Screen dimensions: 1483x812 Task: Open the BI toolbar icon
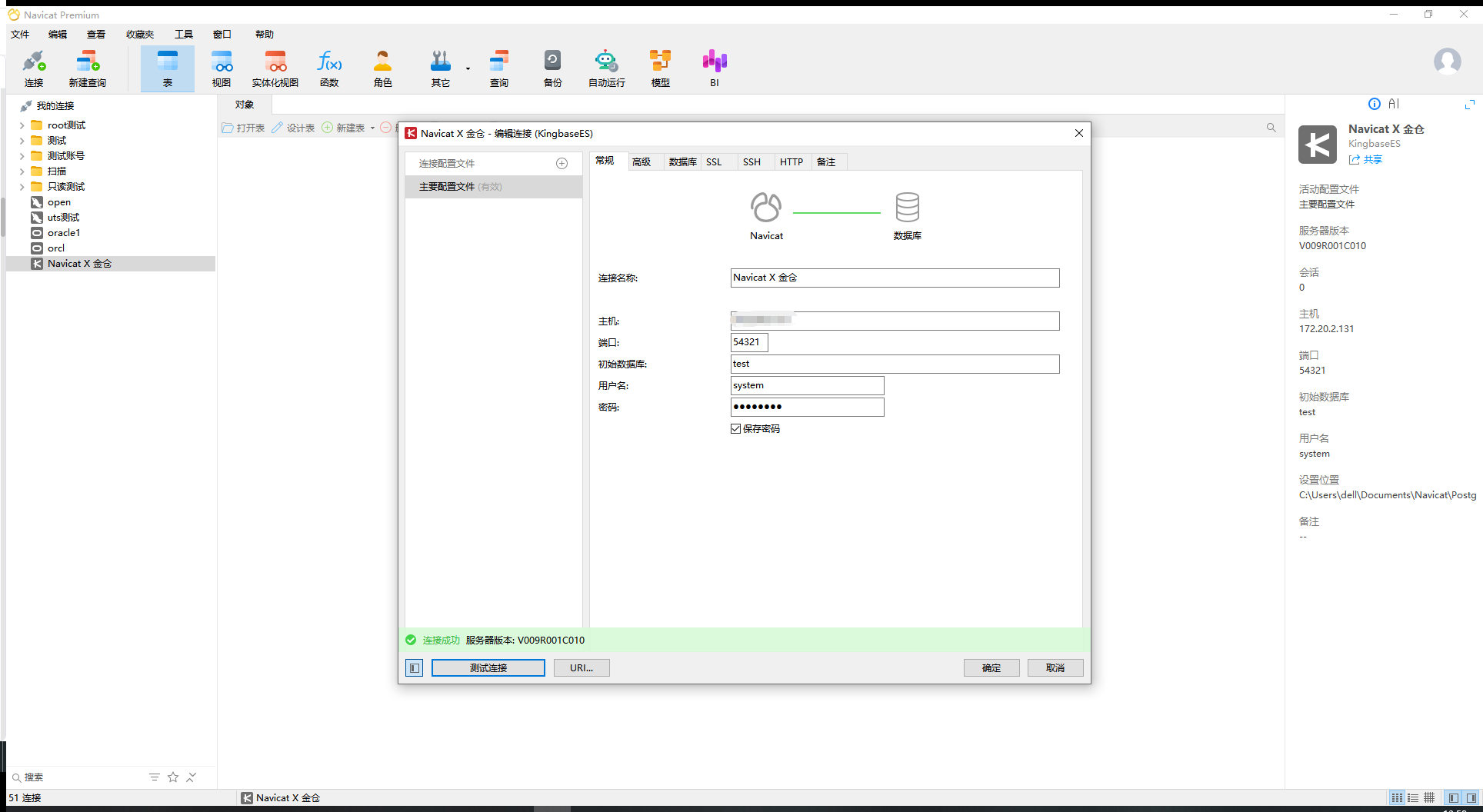[x=715, y=68]
